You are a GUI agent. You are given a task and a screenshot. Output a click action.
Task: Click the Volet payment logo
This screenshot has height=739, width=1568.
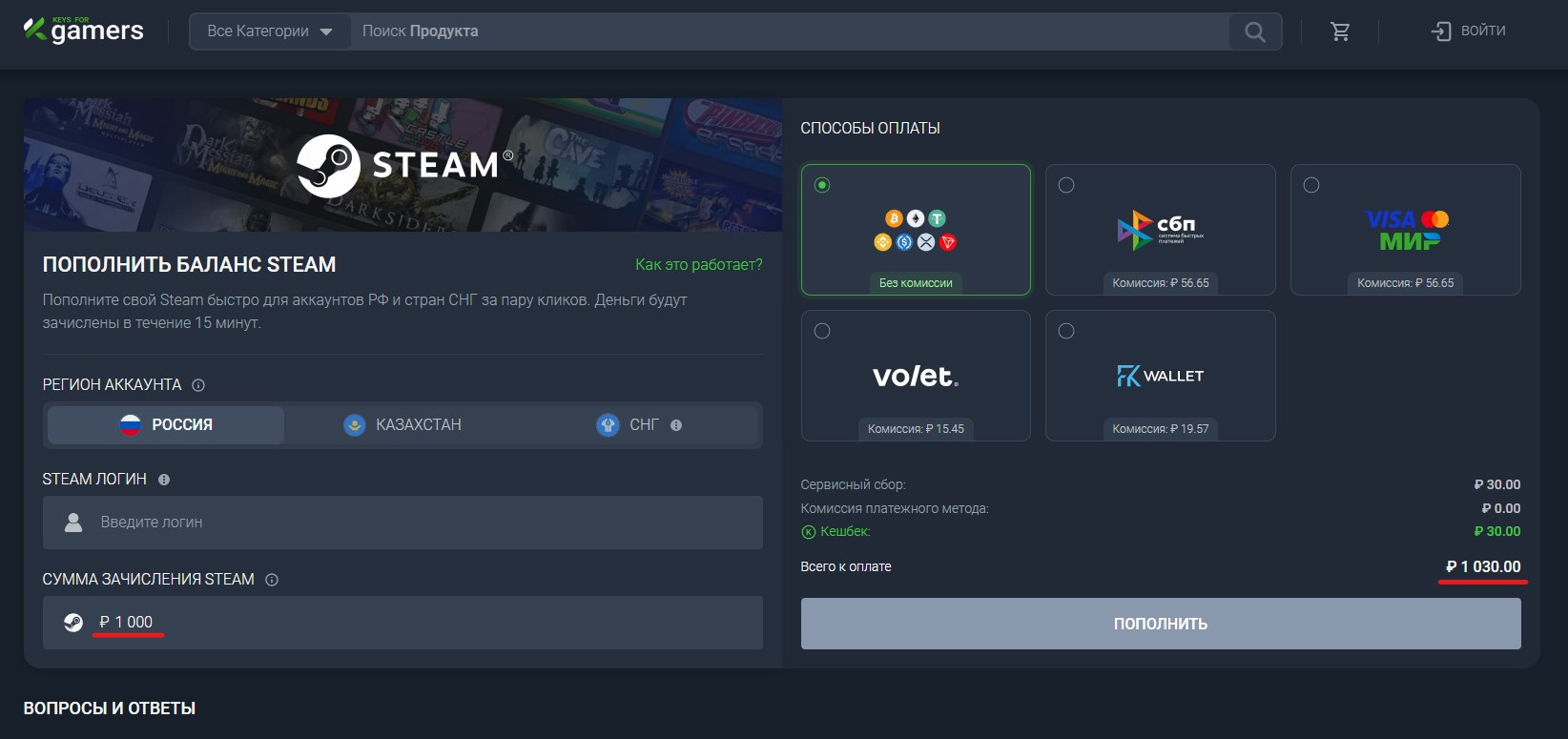(916, 376)
